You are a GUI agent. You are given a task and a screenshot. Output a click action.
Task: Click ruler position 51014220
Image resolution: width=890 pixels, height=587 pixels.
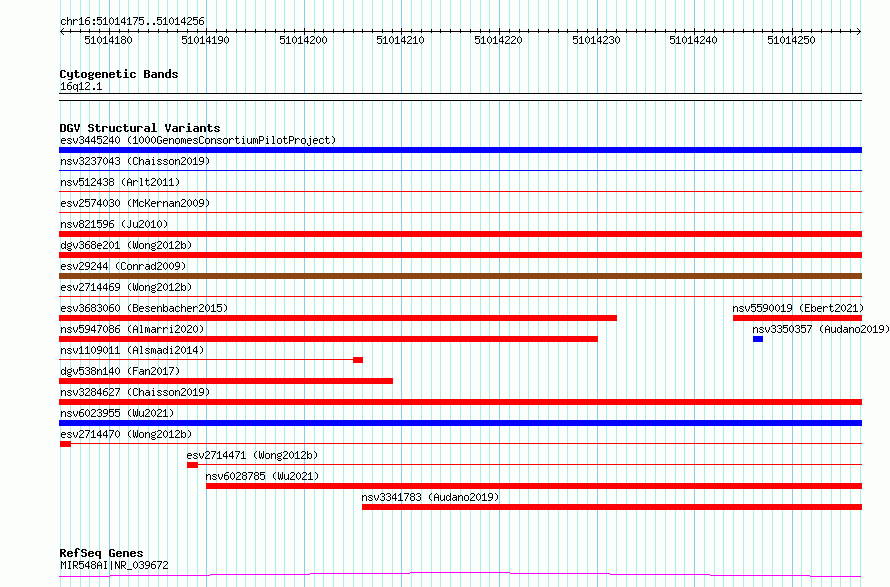coord(498,40)
